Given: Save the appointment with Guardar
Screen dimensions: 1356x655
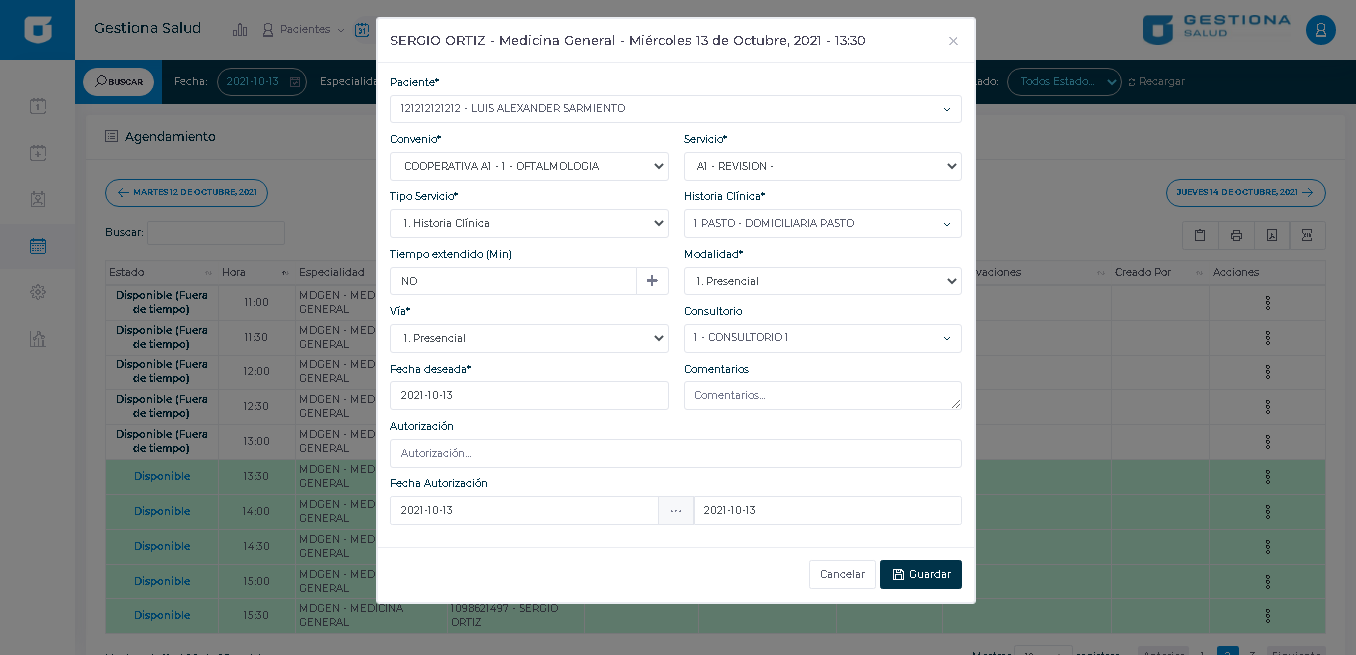Looking at the screenshot, I should pos(920,574).
